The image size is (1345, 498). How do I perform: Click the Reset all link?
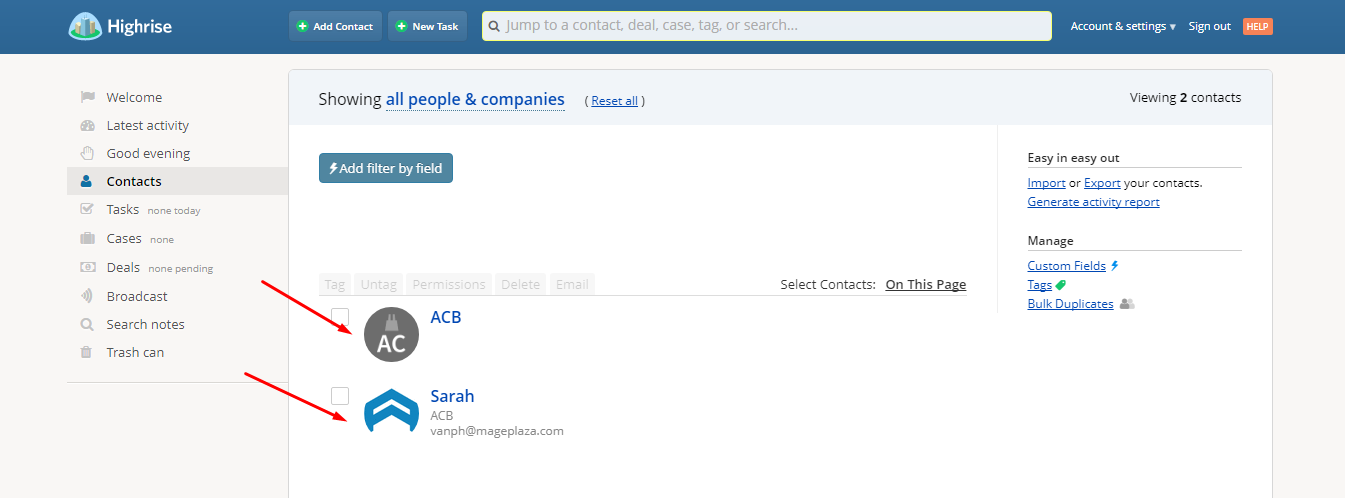click(614, 101)
